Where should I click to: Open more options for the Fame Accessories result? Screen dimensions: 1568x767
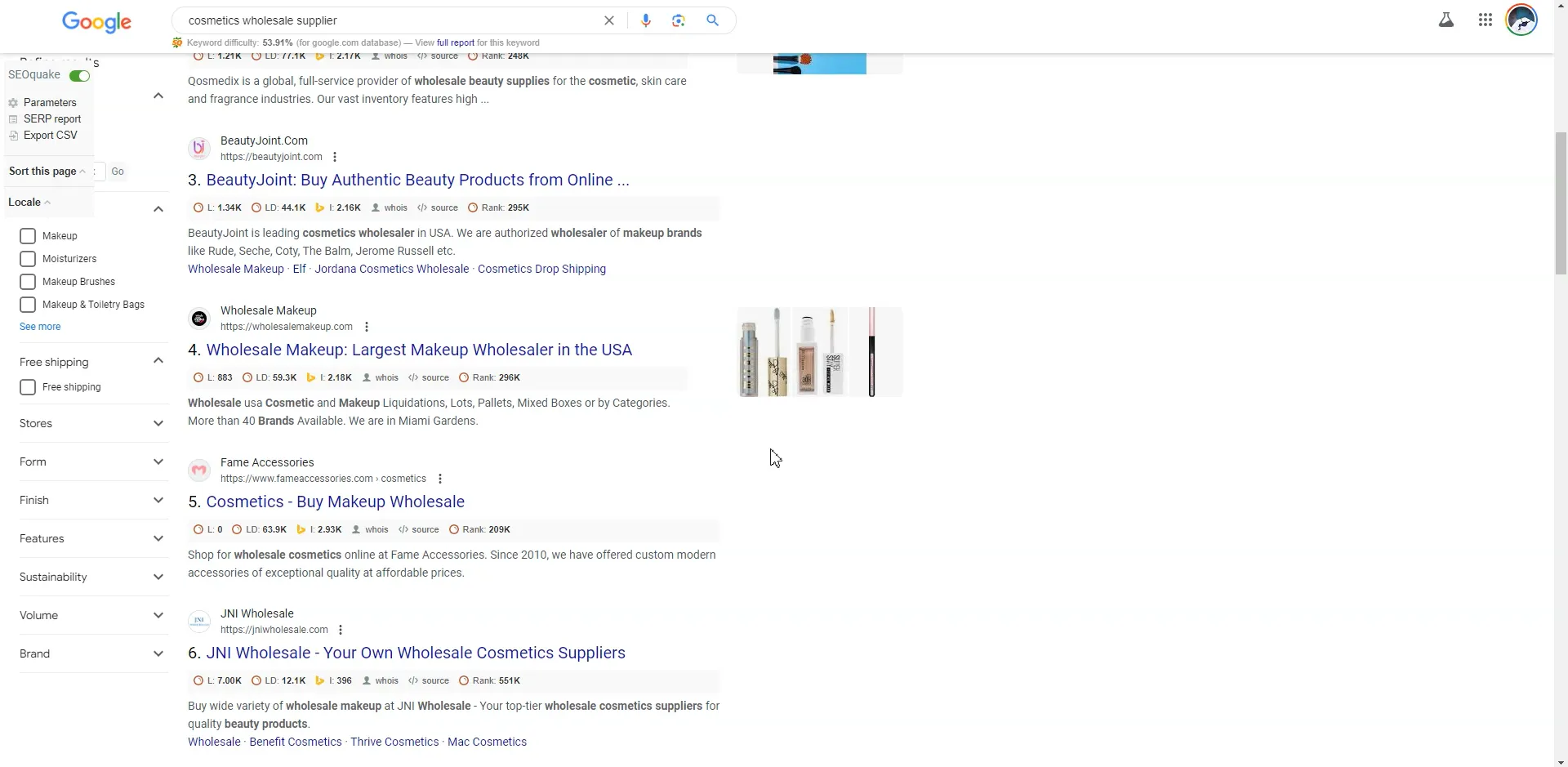440,479
